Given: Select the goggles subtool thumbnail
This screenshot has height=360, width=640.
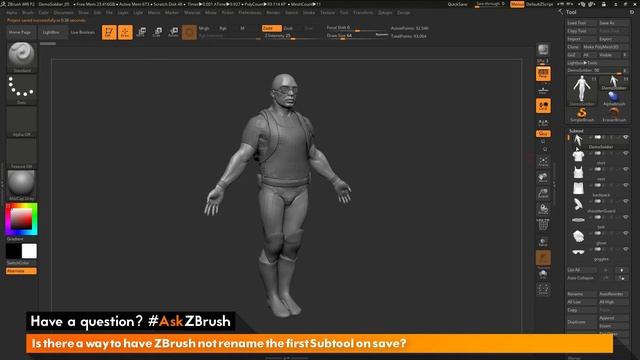Looking at the screenshot, I should click(578, 252).
